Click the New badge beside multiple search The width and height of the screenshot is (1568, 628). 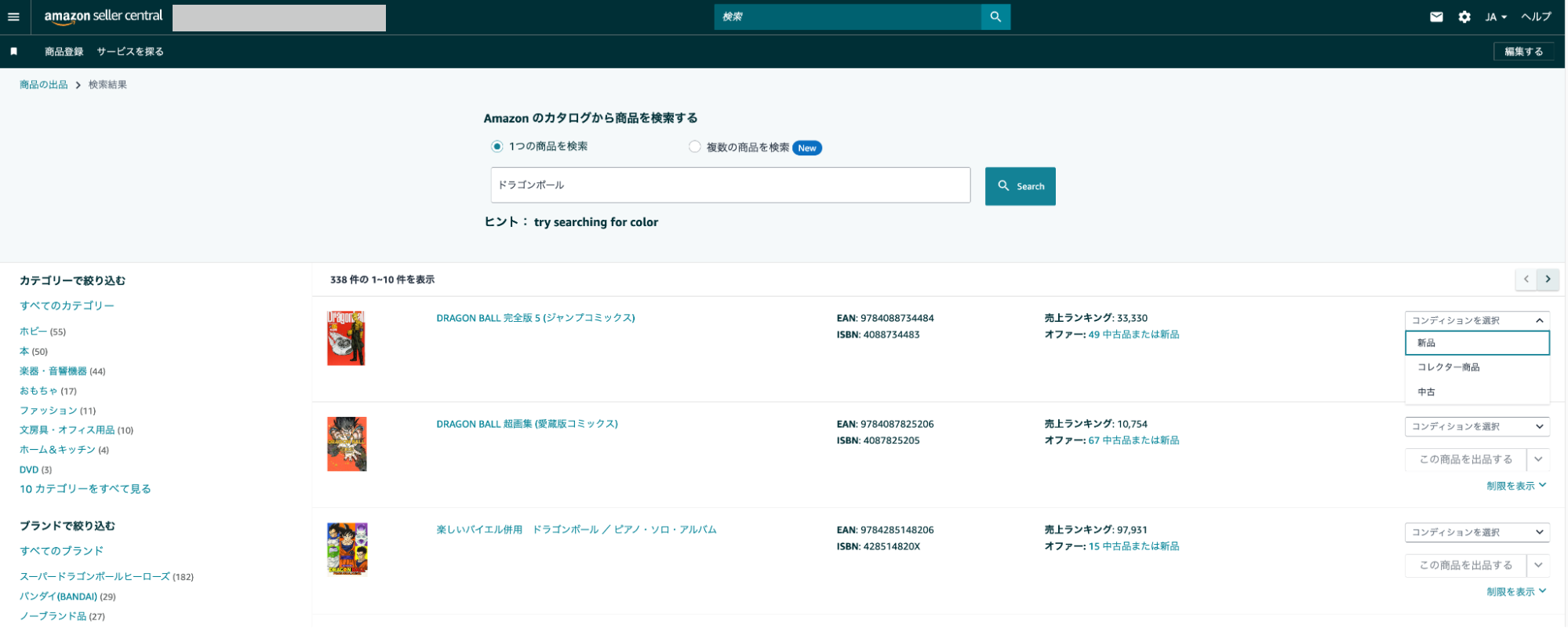807,148
